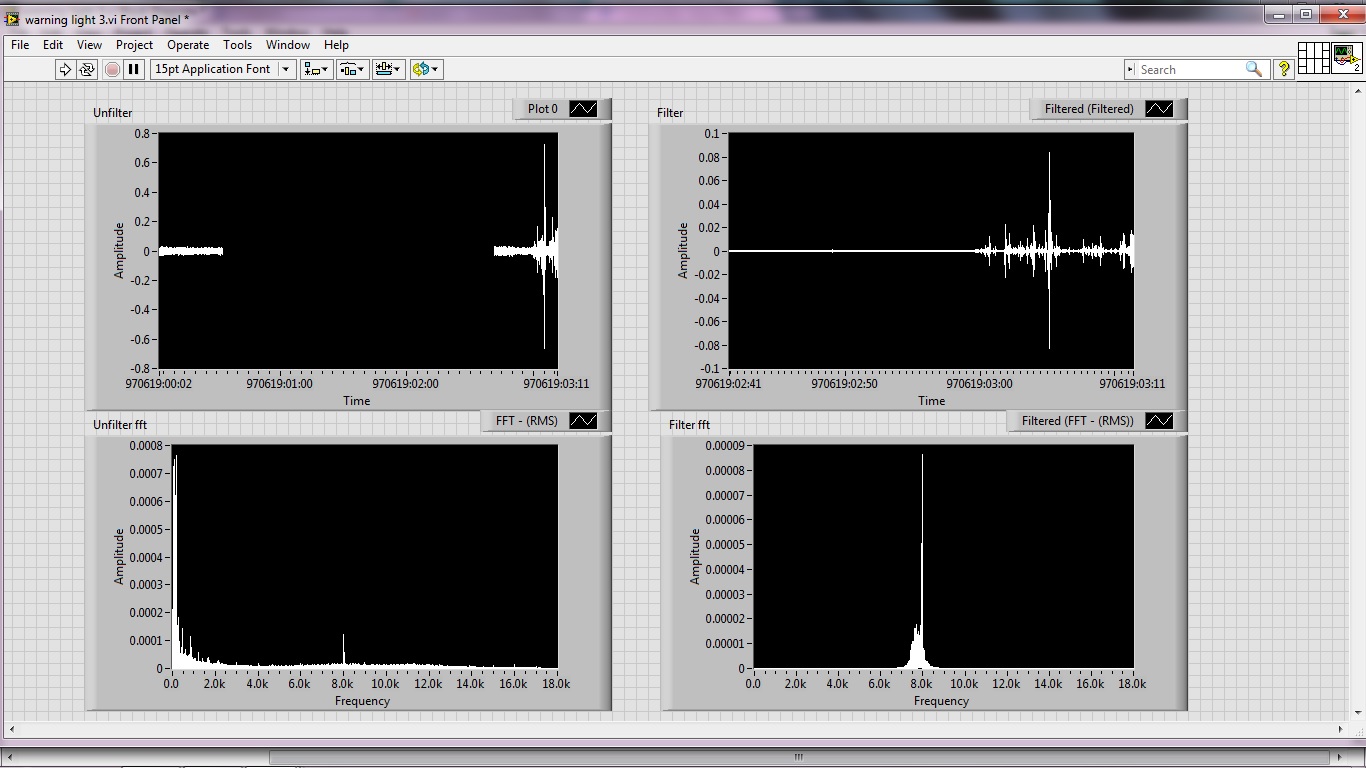Click the 0.8 maximum on Unfilter amplitude axis
The width and height of the screenshot is (1366, 768).
142,133
